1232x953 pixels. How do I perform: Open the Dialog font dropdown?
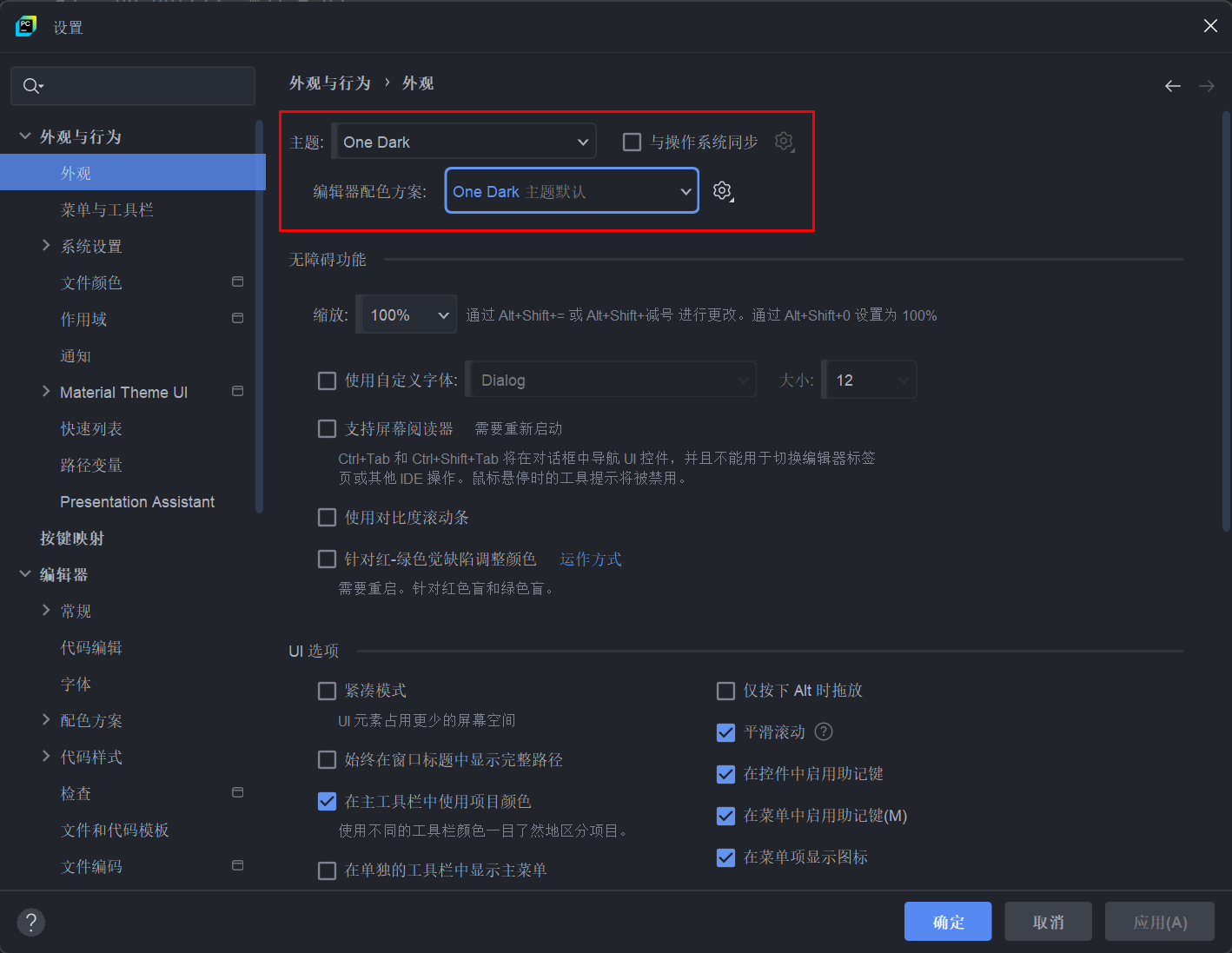[x=612, y=380]
